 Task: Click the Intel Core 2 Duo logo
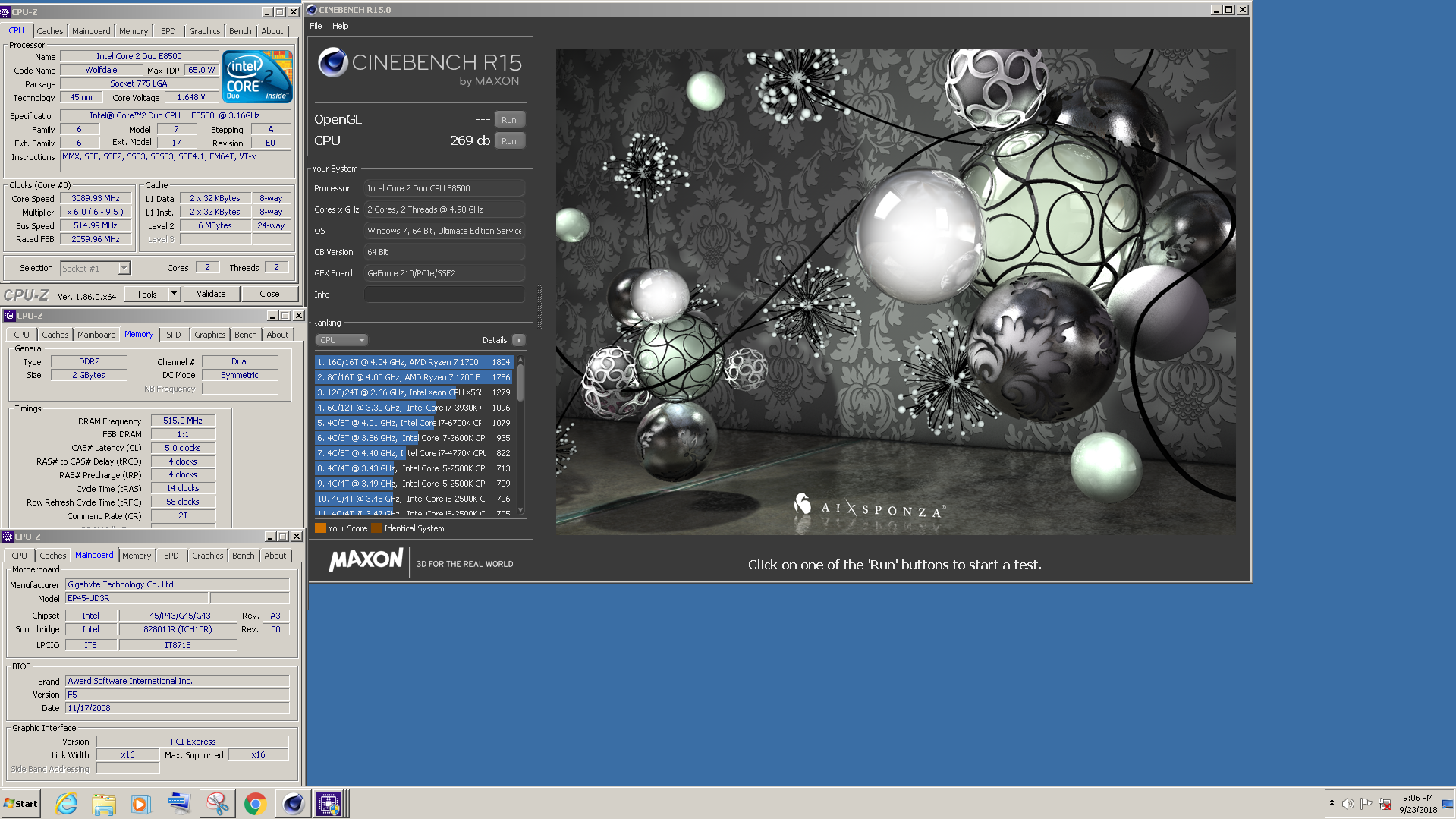pos(257,76)
